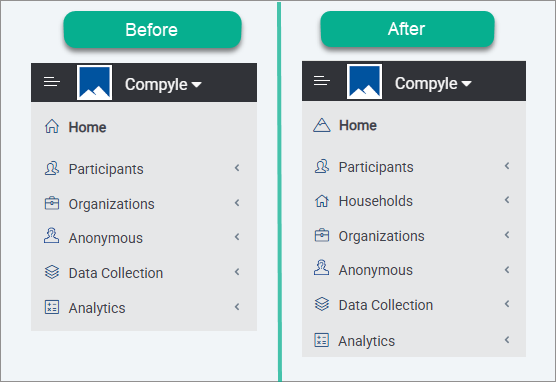Click the green After label button
Viewport: 556px width, 382px height.
407,29
